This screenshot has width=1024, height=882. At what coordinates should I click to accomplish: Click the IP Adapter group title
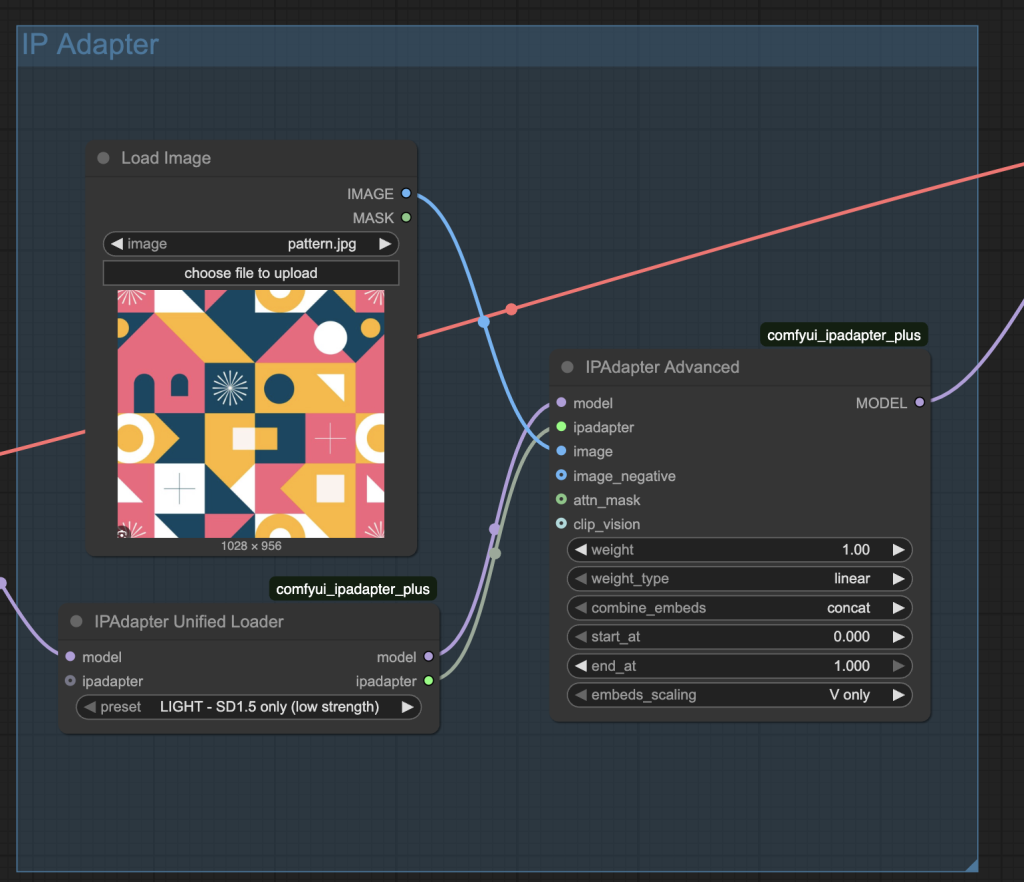(x=90, y=45)
